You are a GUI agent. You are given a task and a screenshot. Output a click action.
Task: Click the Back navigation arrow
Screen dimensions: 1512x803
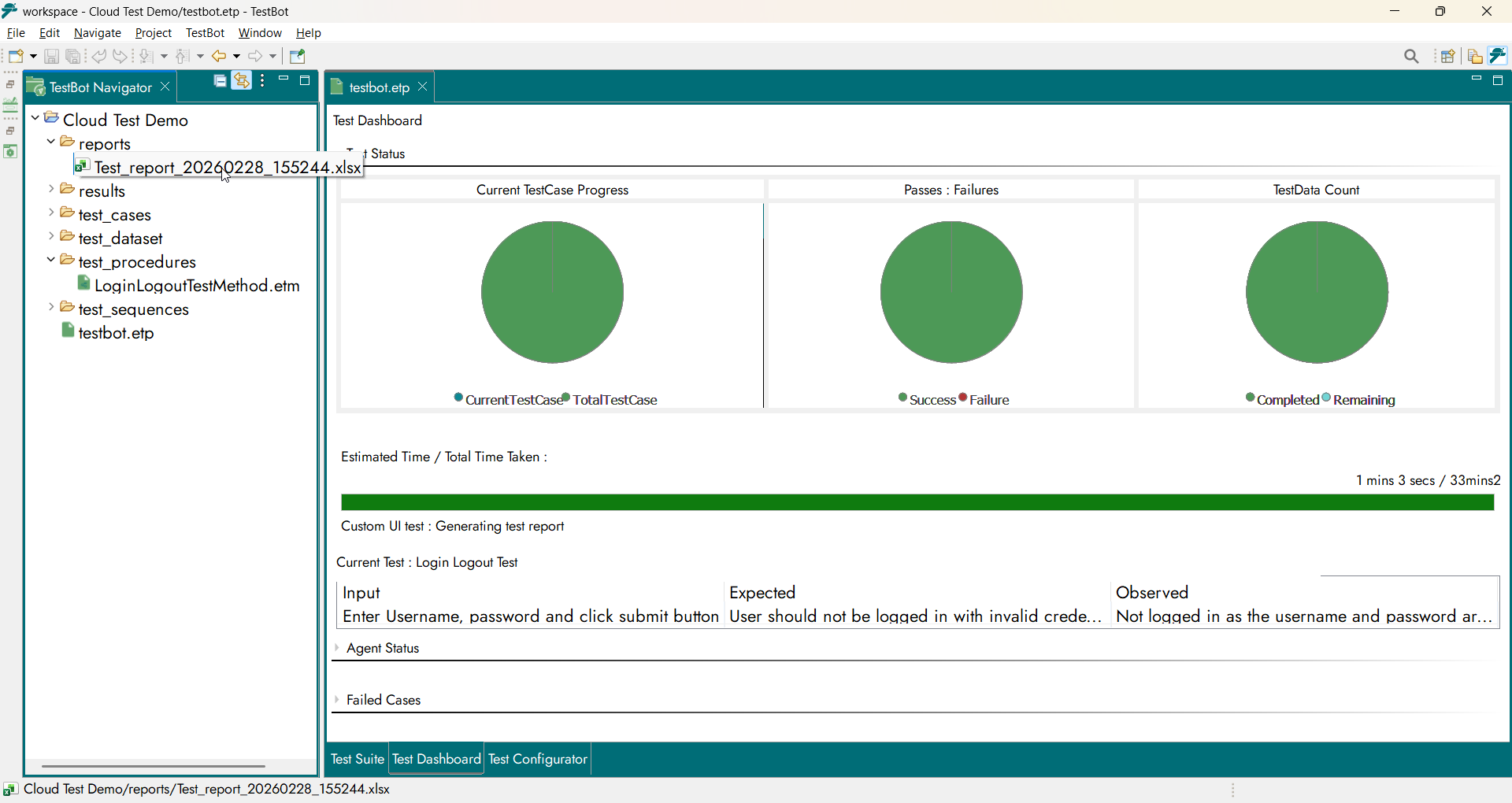(x=219, y=57)
